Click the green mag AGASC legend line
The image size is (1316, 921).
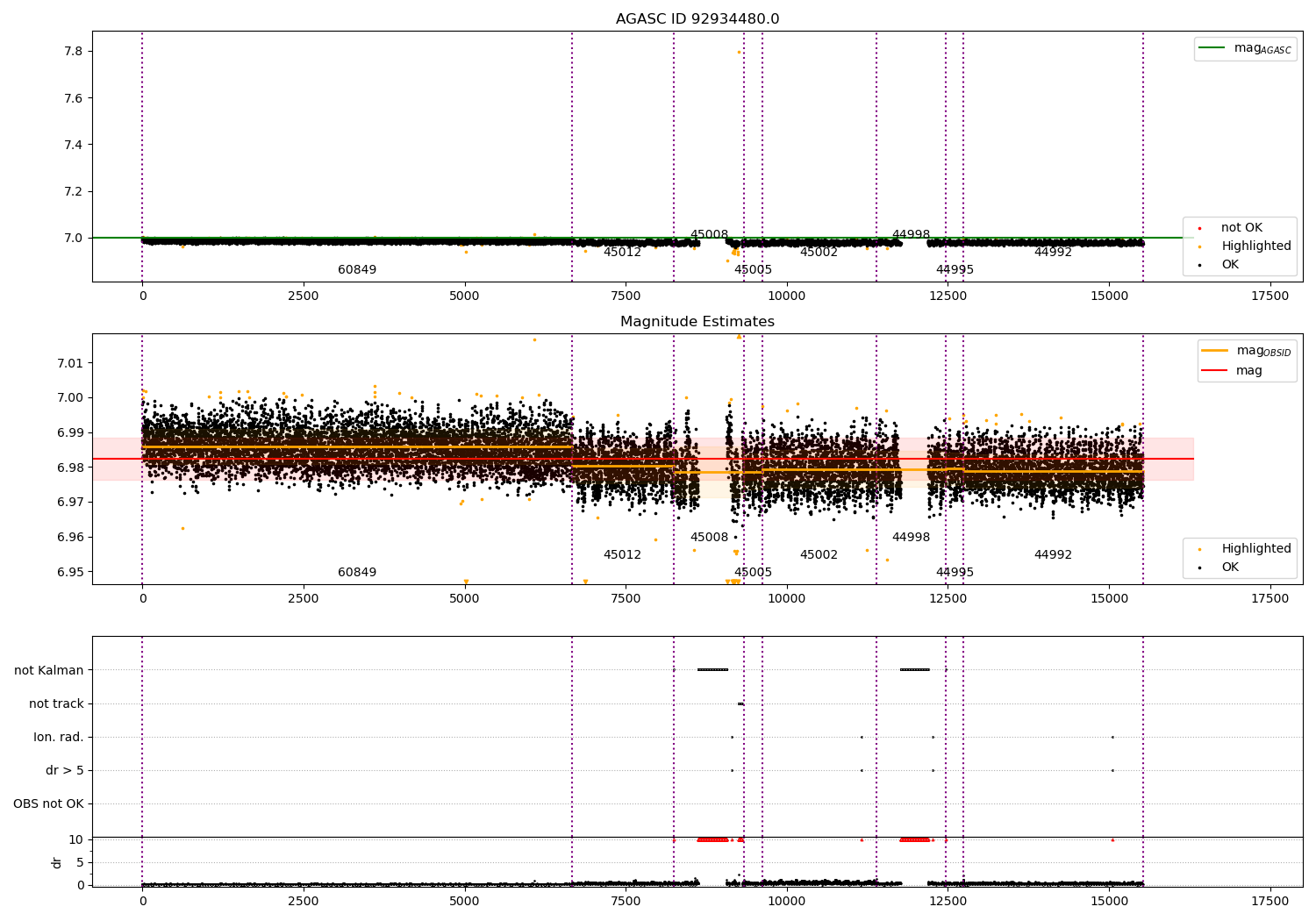coord(1212,48)
